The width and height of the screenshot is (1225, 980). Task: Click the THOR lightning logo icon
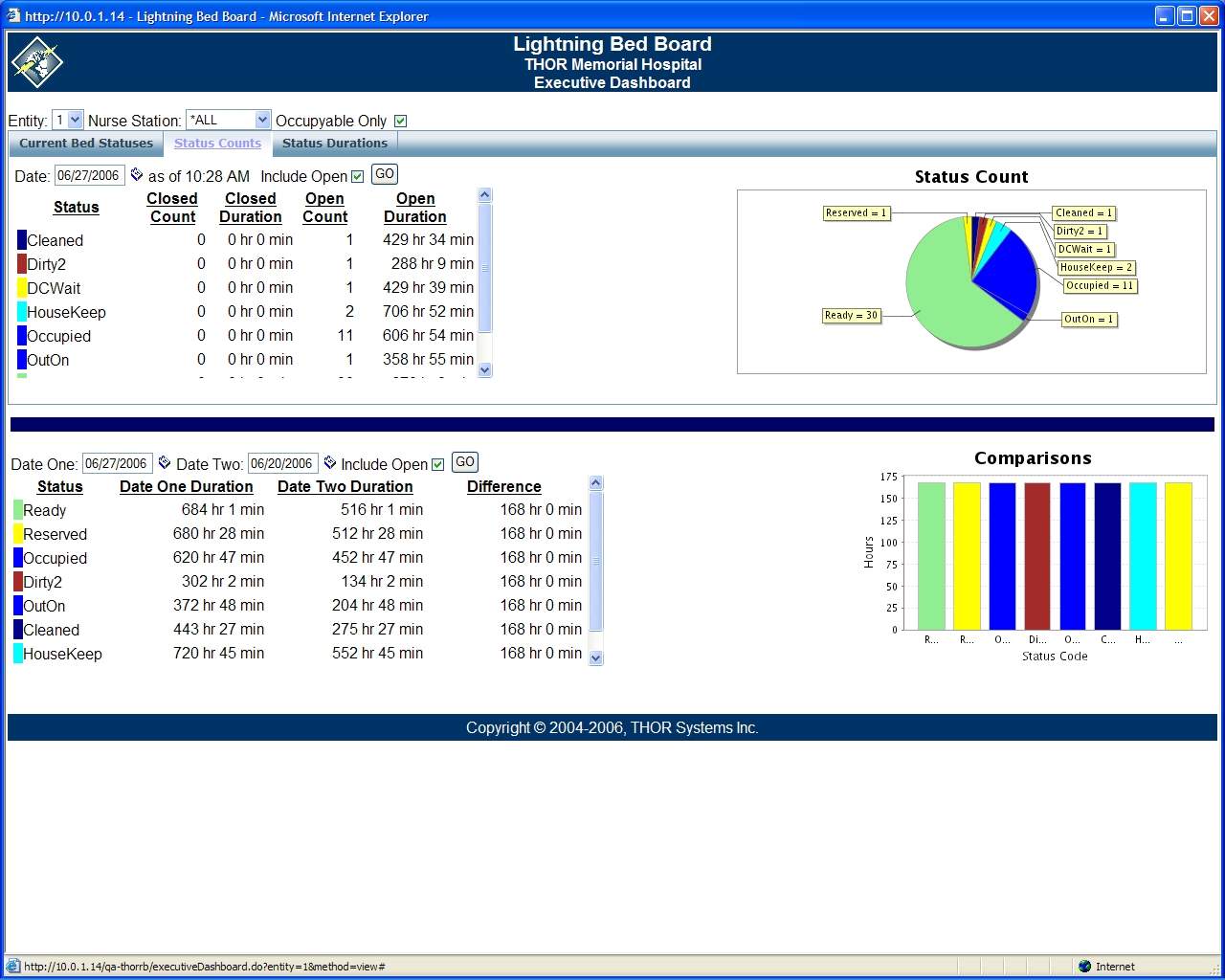[x=36, y=62]
